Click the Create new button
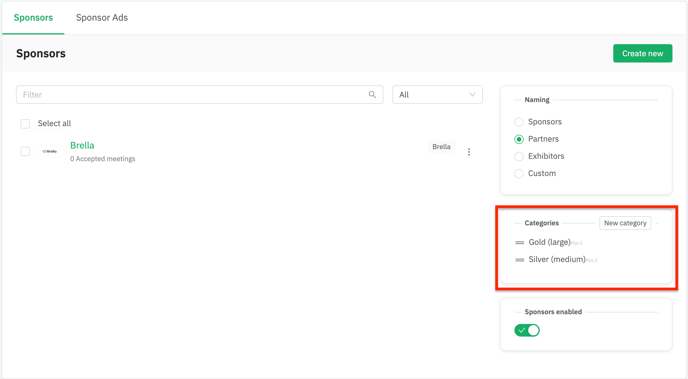Viewport: 688px width, 379px height. click(x=642, y=54)
